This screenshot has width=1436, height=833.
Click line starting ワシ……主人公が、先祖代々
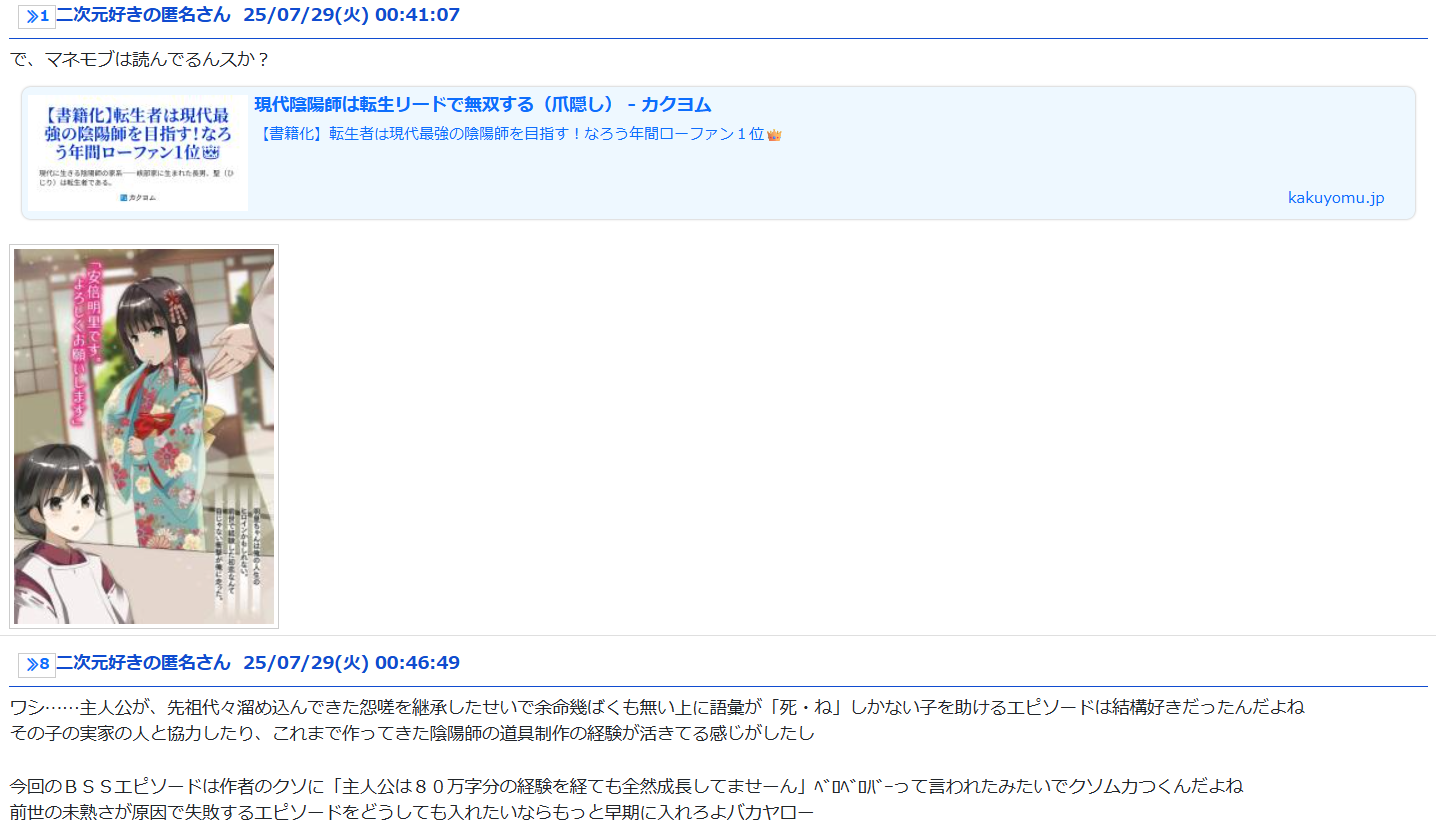pos(657,707)
